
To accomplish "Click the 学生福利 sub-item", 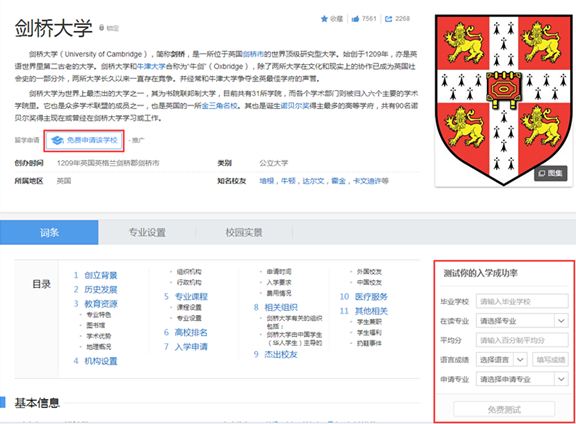I will pos(369,333).
